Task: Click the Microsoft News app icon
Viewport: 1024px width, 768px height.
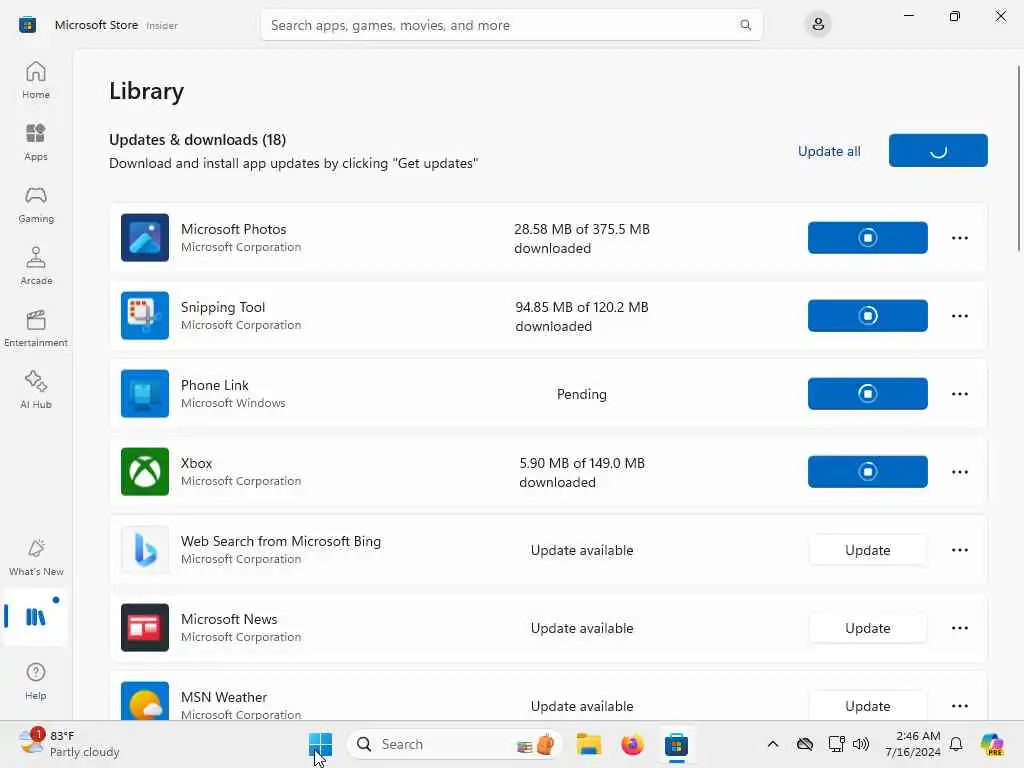Action: click(x=145, y=628)
